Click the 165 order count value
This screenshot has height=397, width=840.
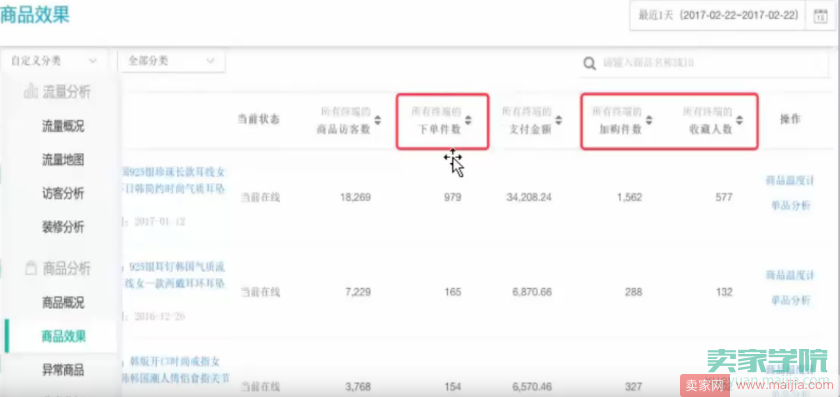point(453,292)
